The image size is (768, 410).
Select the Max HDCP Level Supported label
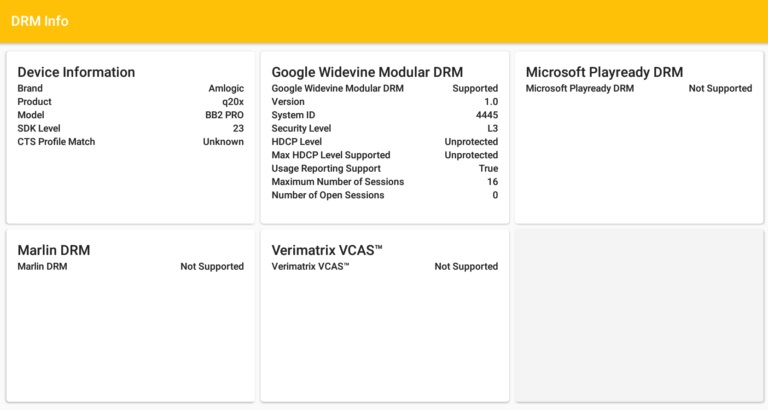(331, 155)
